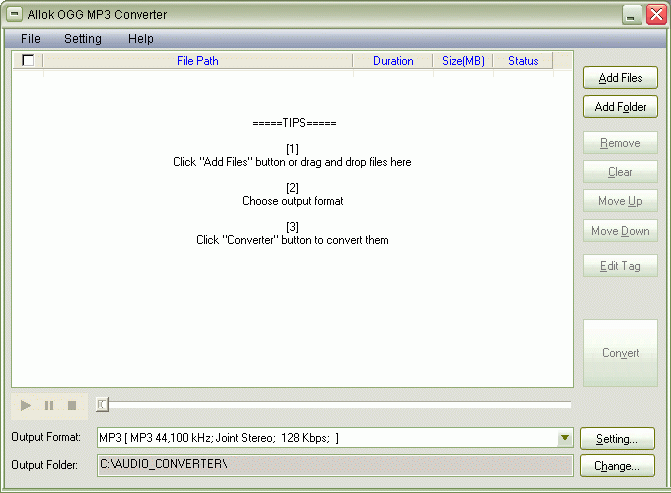Screen dimensions: 671x493
Task: Click the "Output Format:" label
Action: click(46, 437)
